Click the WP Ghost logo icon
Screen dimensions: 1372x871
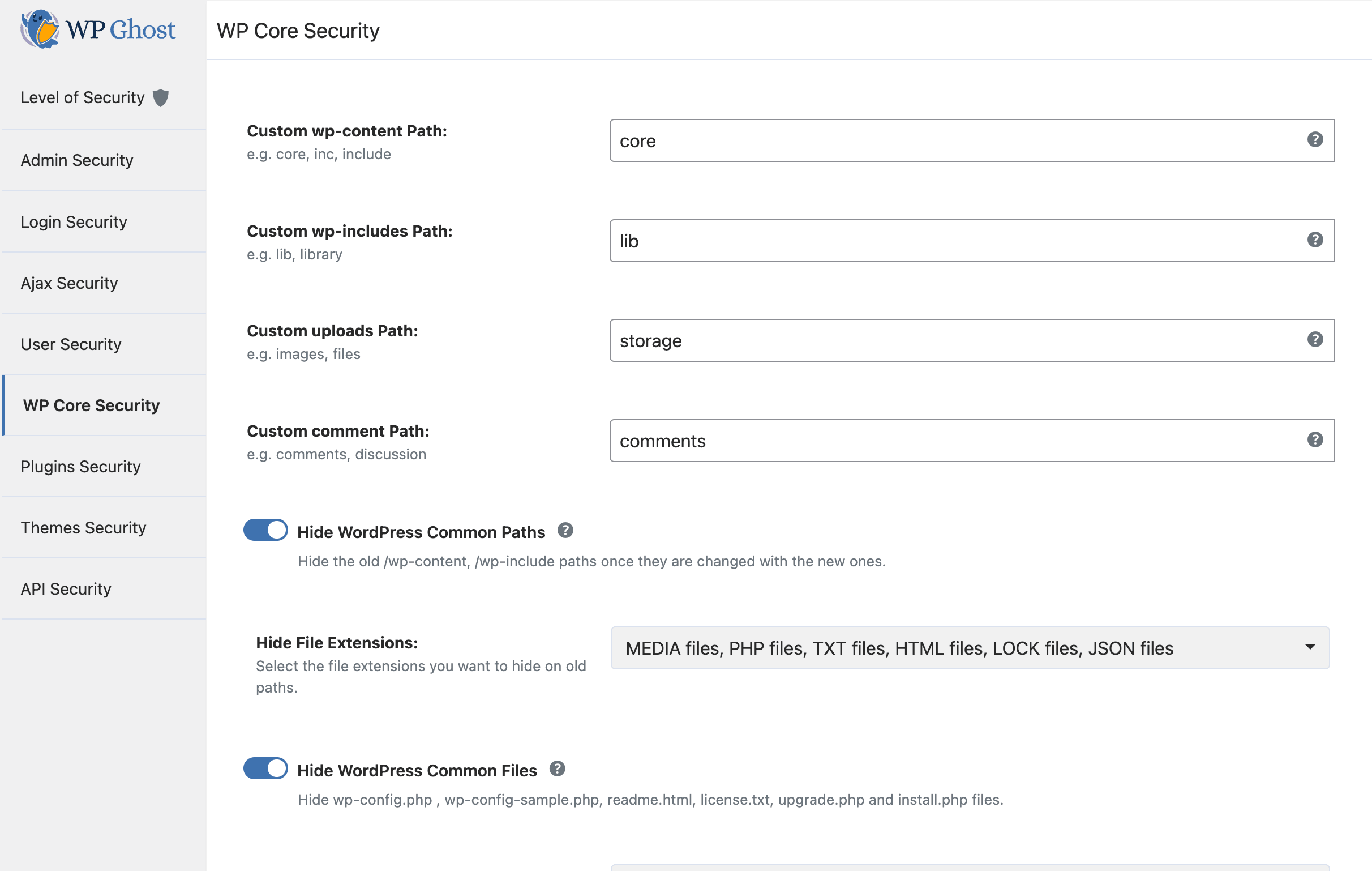click(x=40, y=28)
